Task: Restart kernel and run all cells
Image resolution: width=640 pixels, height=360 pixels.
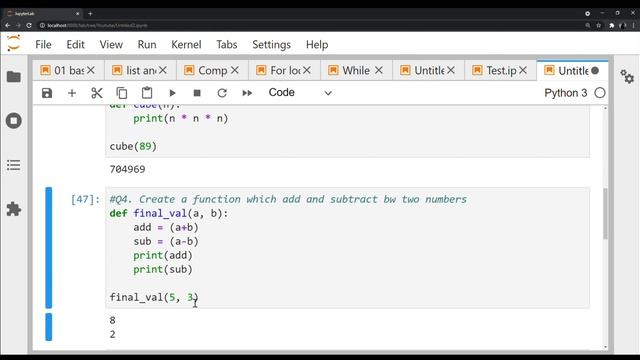Action: (x=247, y=93)
